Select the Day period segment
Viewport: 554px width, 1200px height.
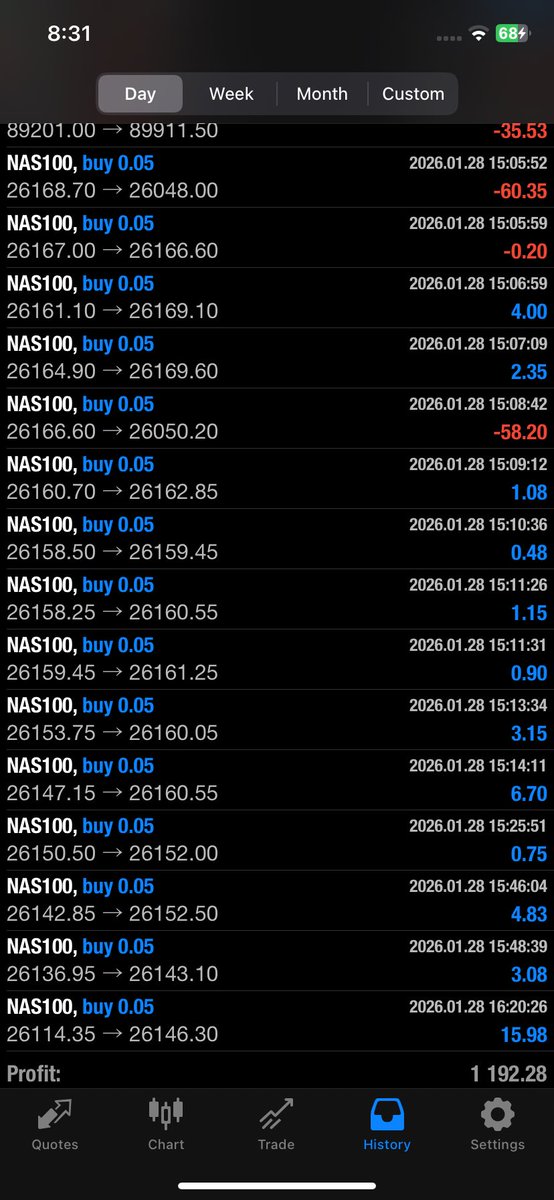[x=140, y=94]
